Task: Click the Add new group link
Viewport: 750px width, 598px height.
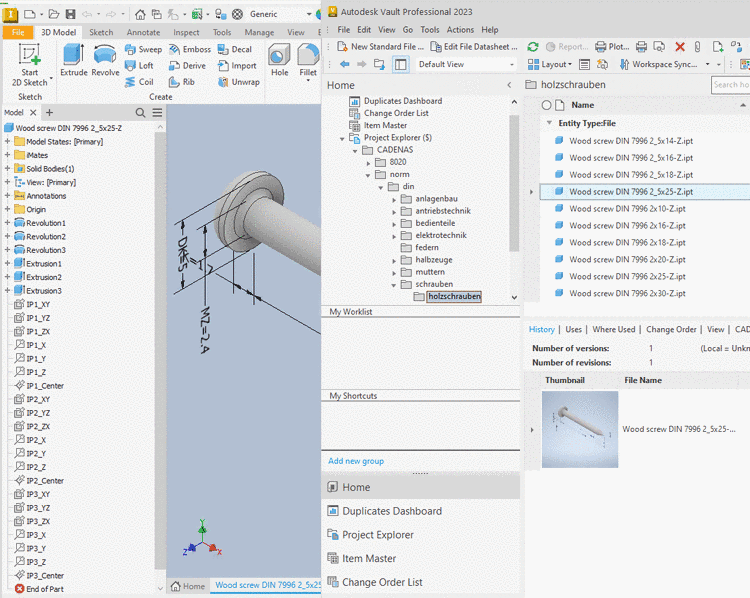Action: click(x=356, y=461)
